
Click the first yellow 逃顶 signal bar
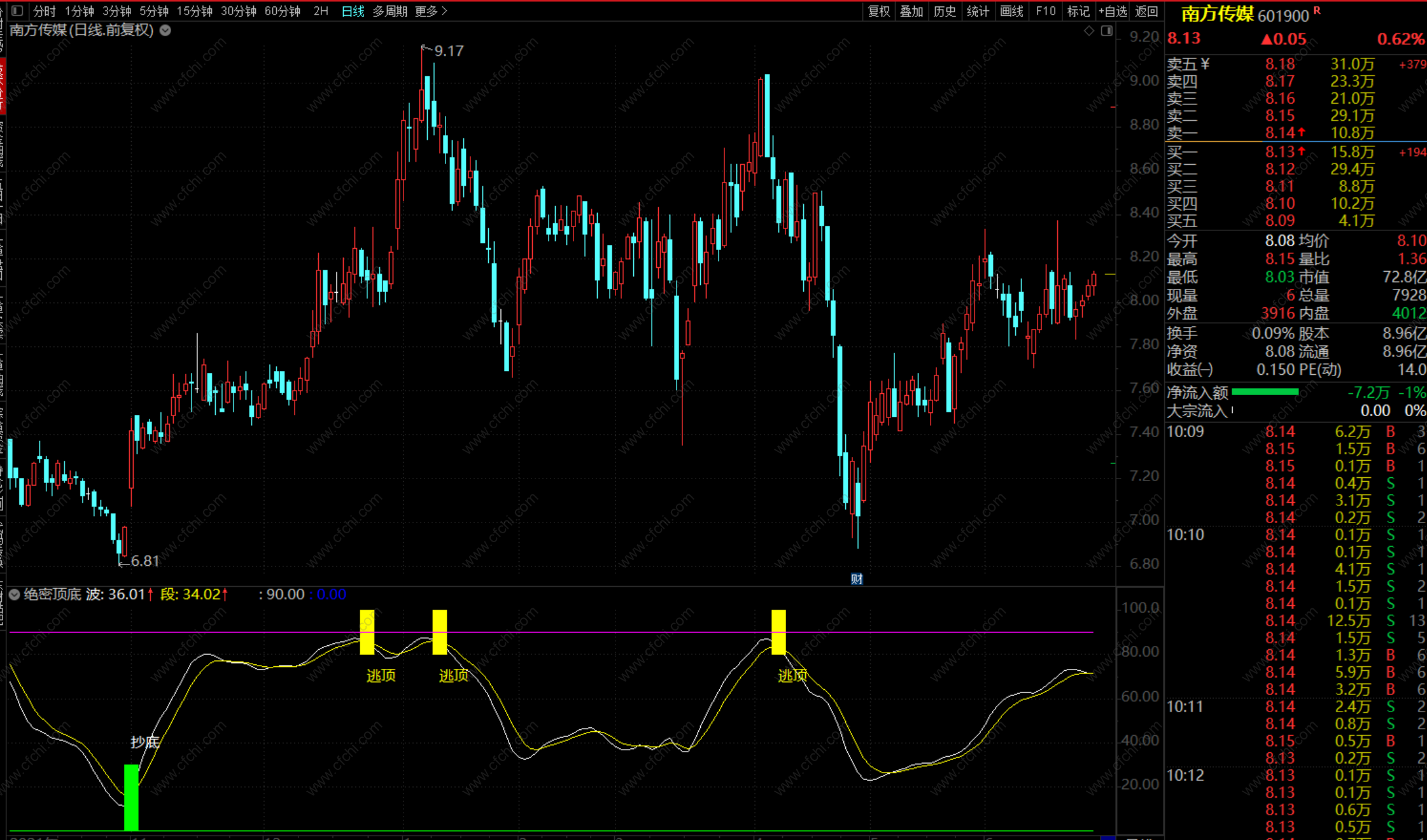(x=367, y=631)
